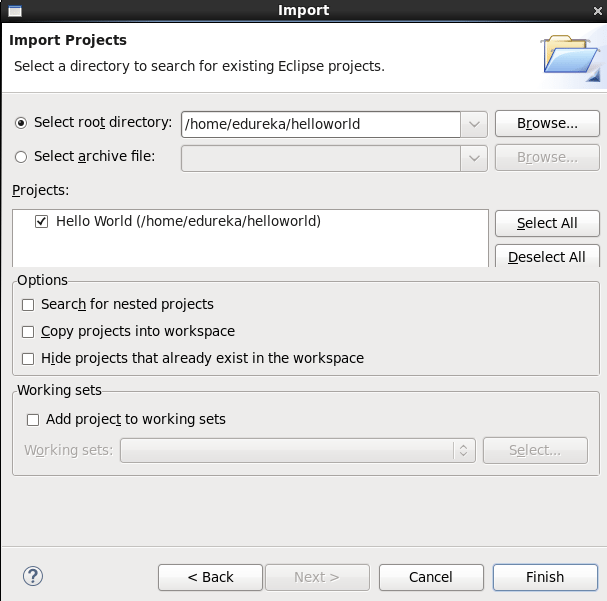Click the Import Projects heading text

click(68, 40)
